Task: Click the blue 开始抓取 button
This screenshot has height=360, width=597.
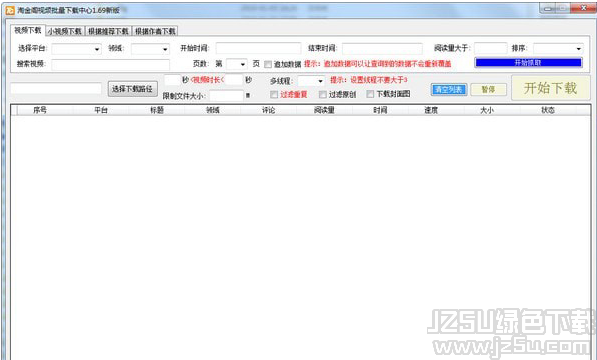Action: point(528,62)
